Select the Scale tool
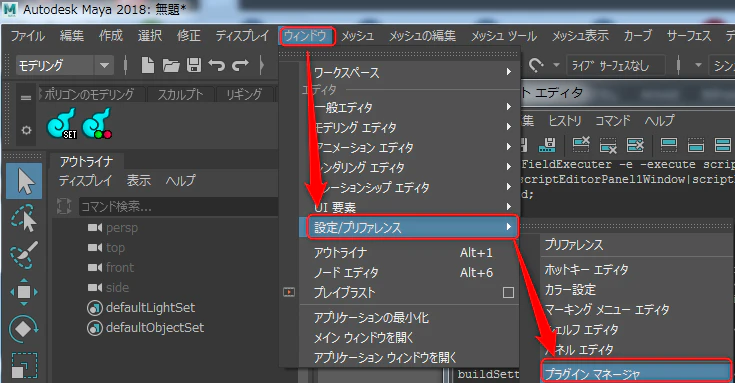Screen dimensions: 735x383 coord(23,366)
